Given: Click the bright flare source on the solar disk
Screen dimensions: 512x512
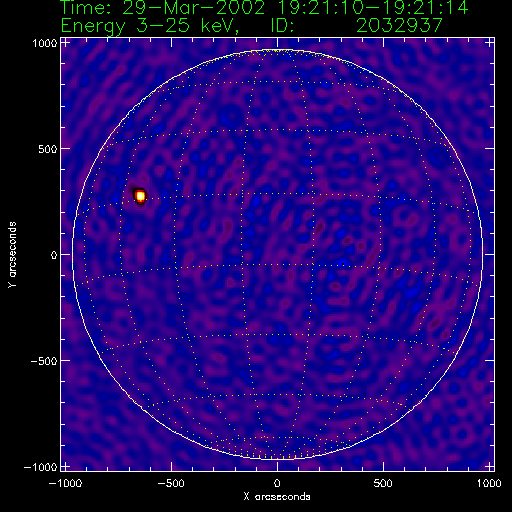Looking at the screenshot, I should pyautogui.click(x=141, y=196).
